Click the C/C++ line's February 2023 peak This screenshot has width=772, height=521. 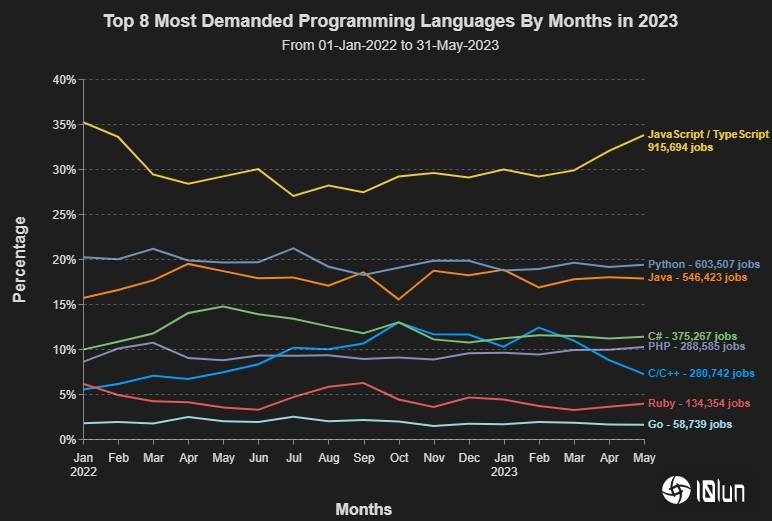(x=539, y=327)
